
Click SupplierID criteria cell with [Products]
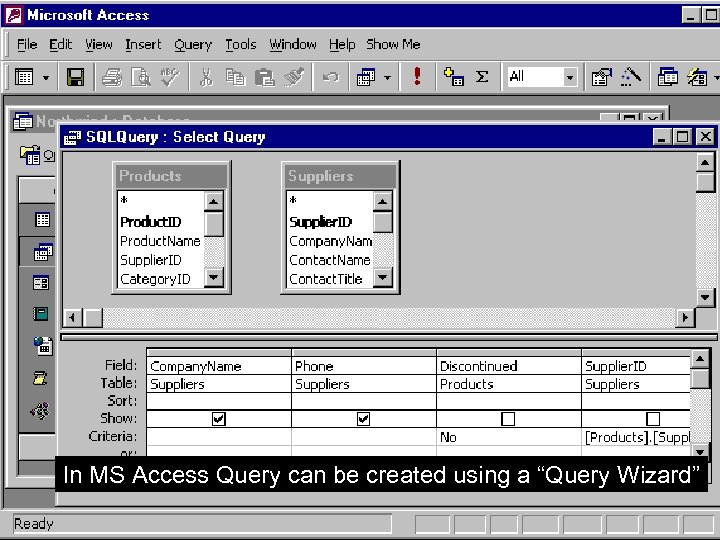coord(636,437)
